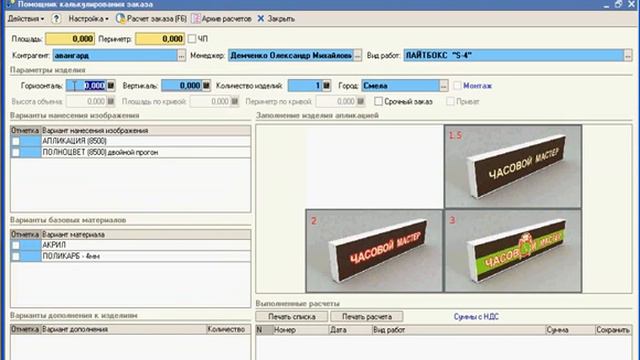Open calculator for Высота объема field
The height and width of the screenshot is (360, 640).
point(111,101)
